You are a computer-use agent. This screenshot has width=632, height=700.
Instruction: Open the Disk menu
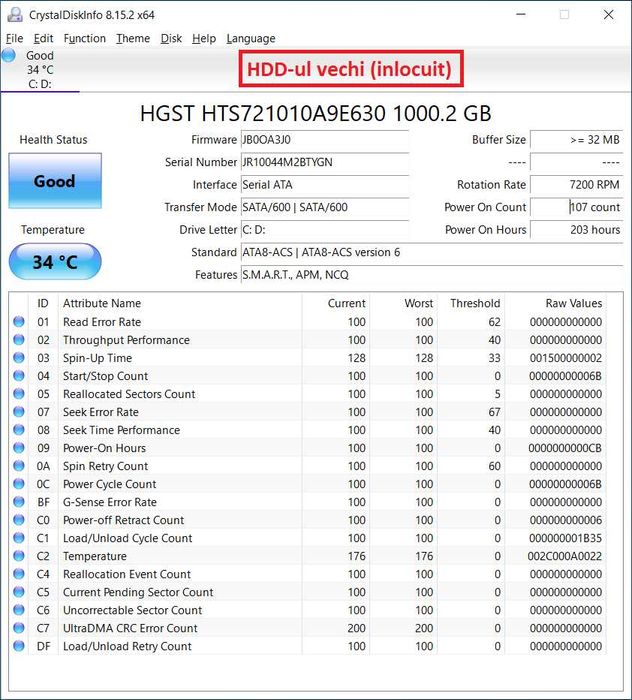[171, 38]
